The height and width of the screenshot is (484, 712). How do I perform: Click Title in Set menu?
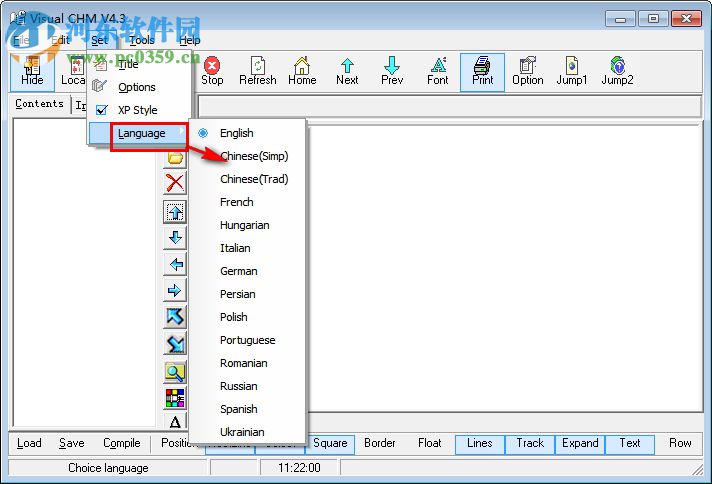[x=139, y=64]
